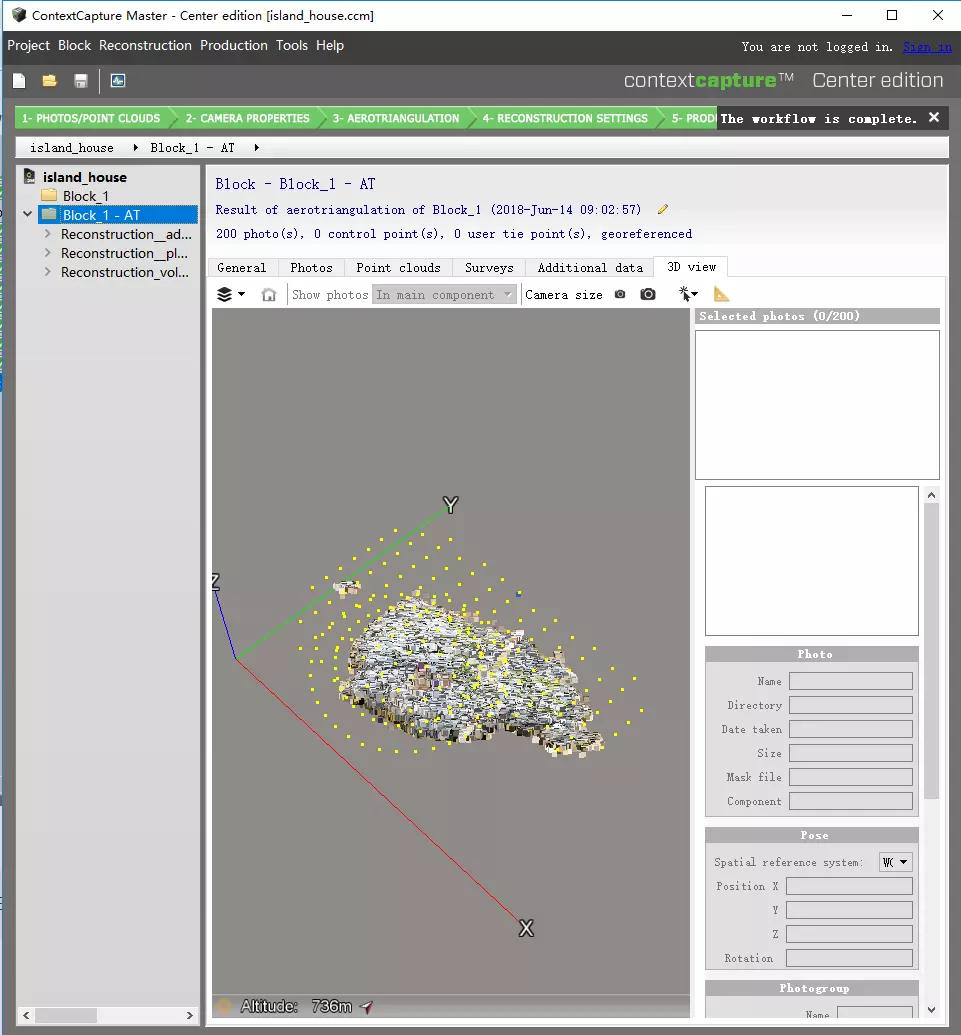Viewport: 961px width, 1035px height.
Task: Click the Open project folder icon
Action: [x=50, y=81]
